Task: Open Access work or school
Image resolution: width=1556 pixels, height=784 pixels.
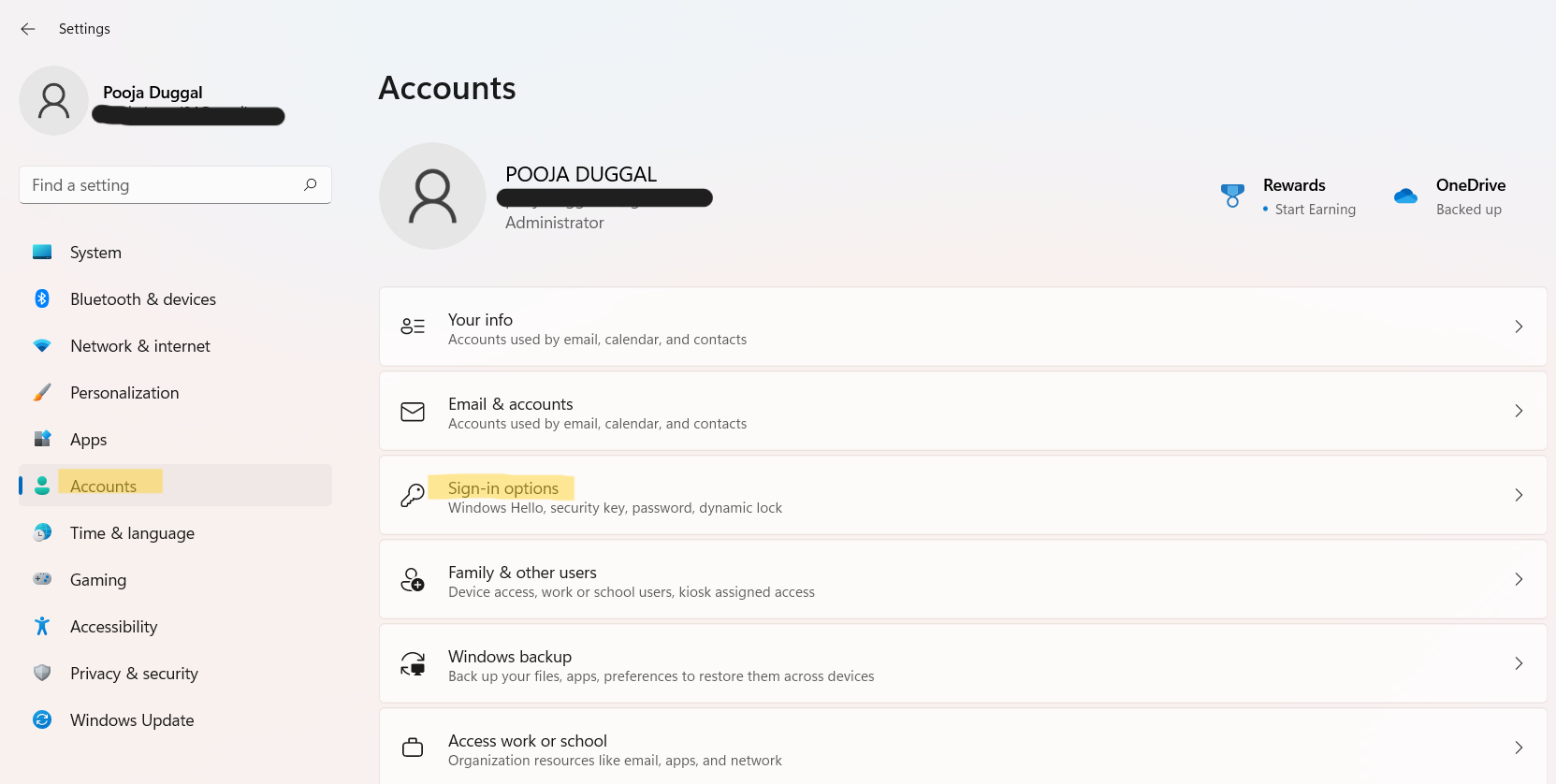Action: pos(528,741)
